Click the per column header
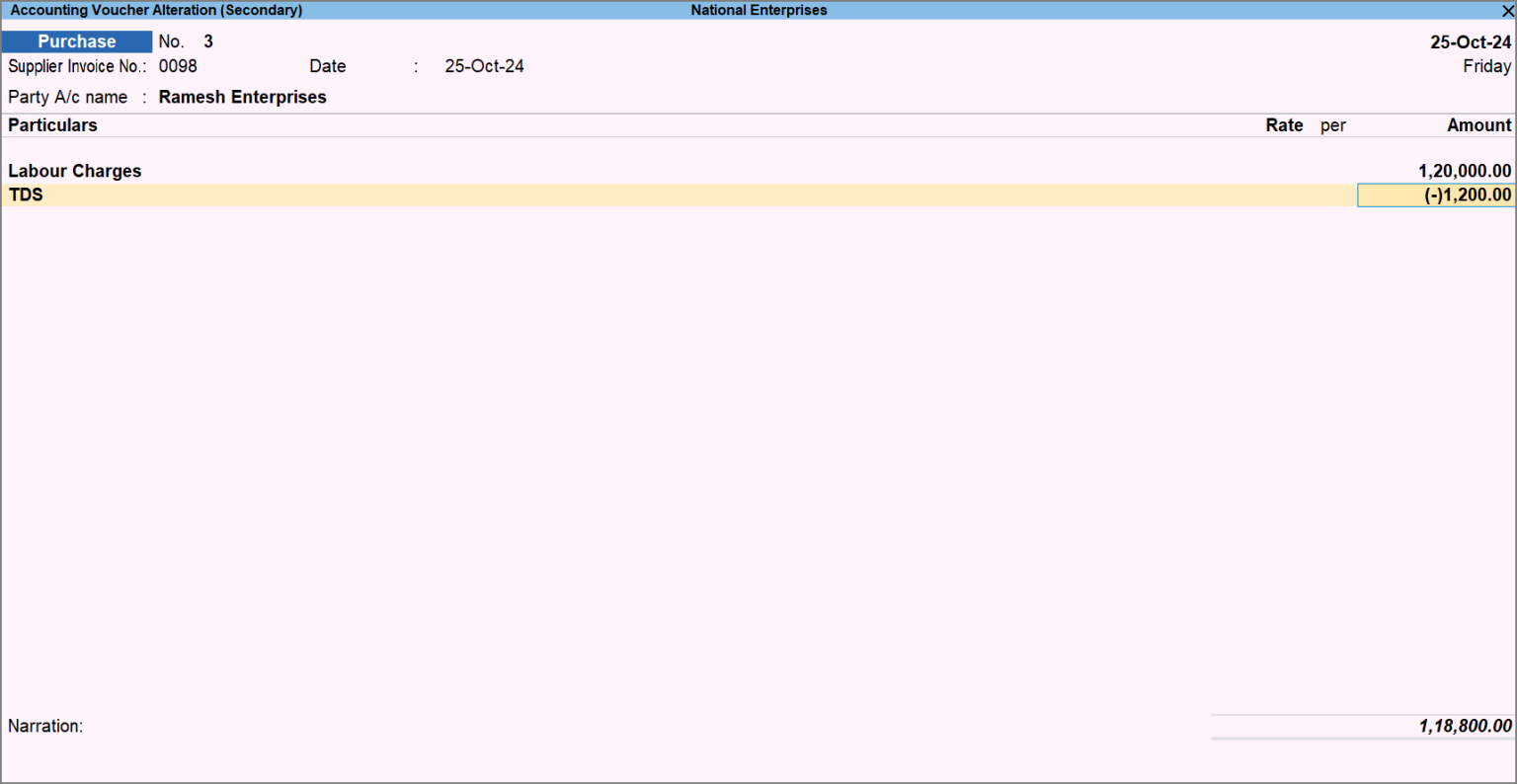Viewport: 1517px width, 784px height. point(1333,124)
